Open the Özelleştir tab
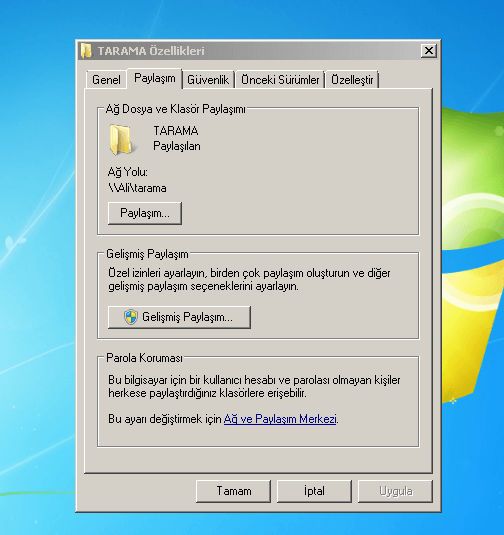The height and width of the screenshot is (535, 504). point(352,79)
